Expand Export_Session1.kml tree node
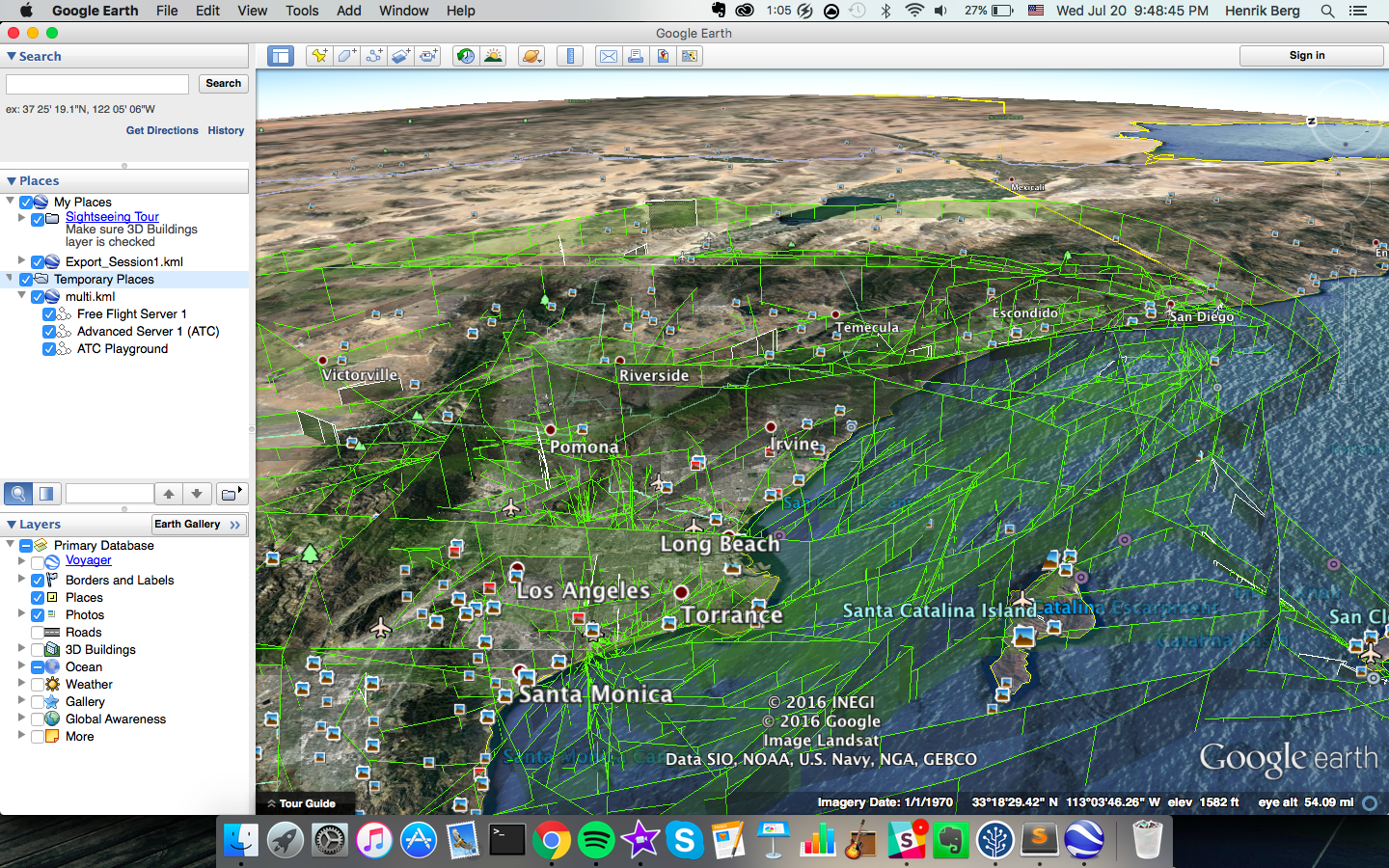Screen dimensions: 1389x868 point(21,260)
